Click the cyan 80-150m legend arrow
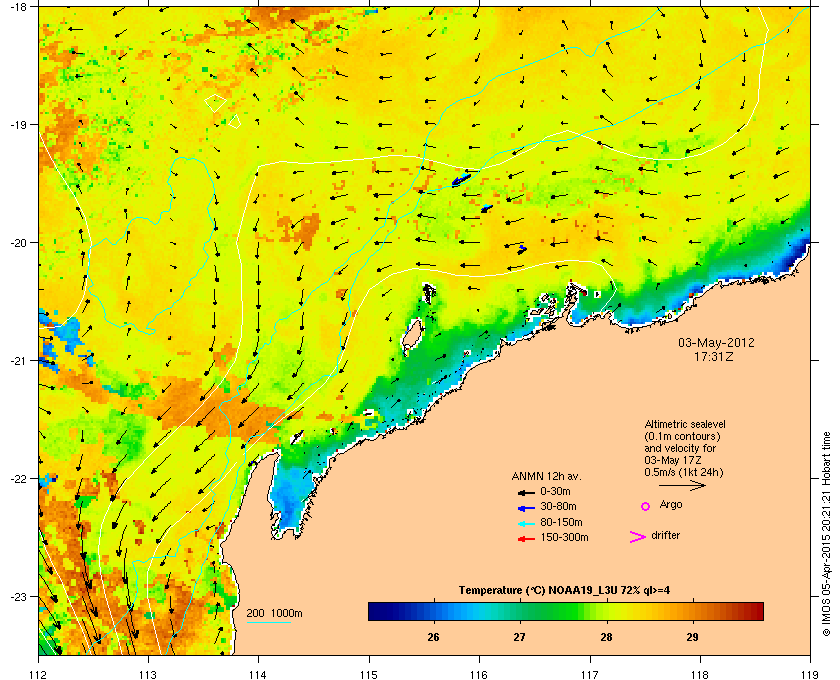 (526, 523)
